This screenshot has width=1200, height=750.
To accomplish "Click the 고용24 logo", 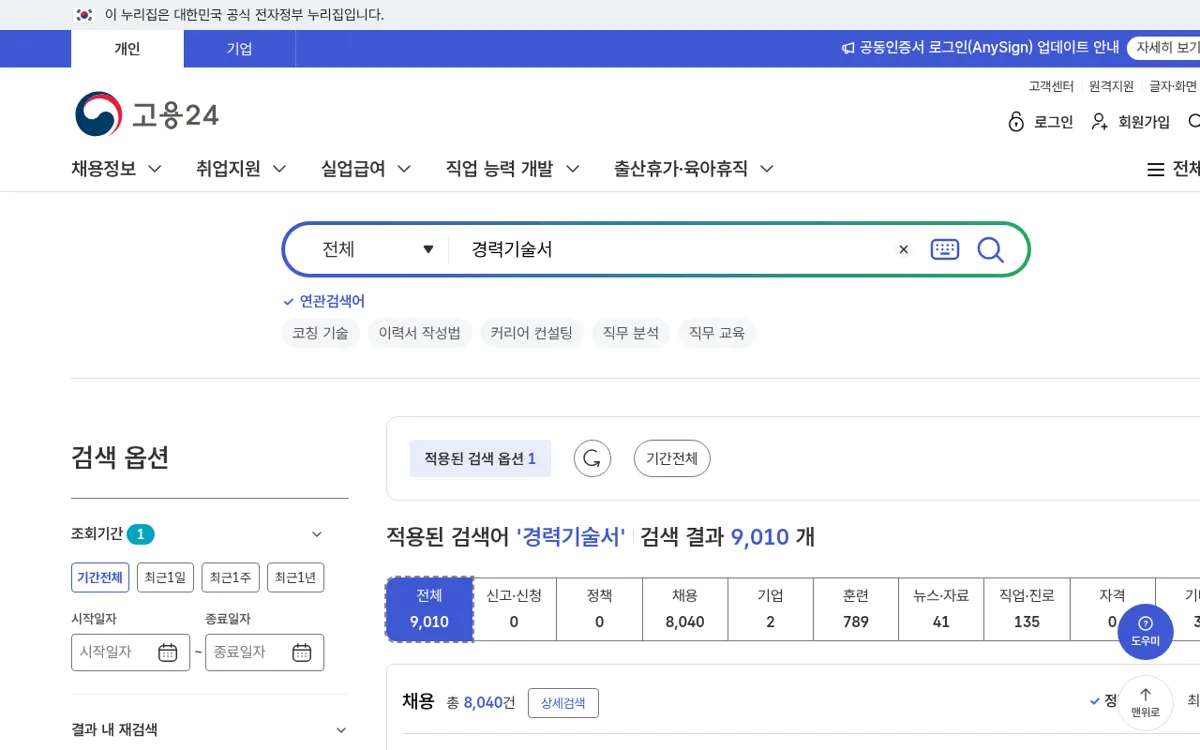I will (147, 114).
